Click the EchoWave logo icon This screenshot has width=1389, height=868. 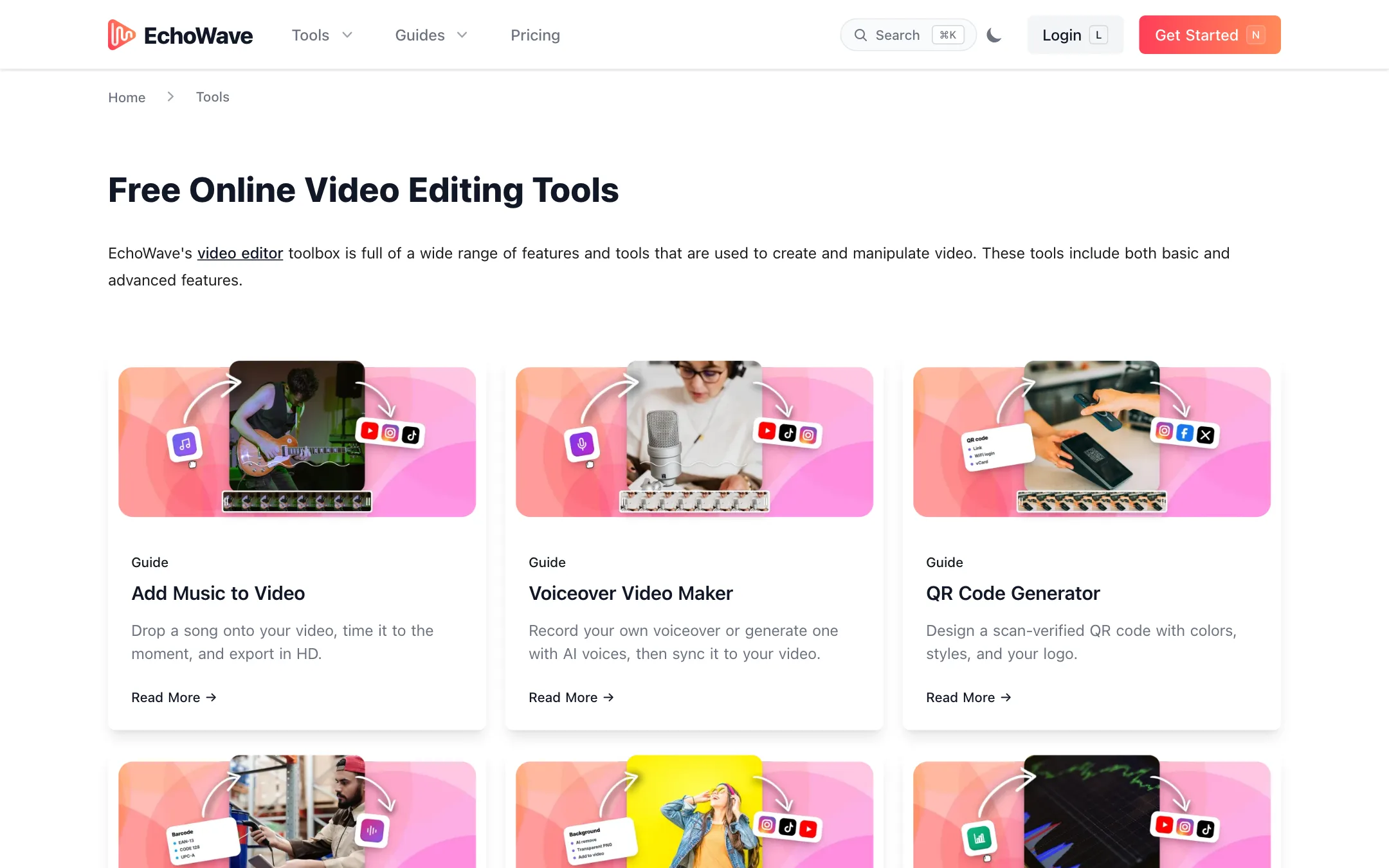122,35
